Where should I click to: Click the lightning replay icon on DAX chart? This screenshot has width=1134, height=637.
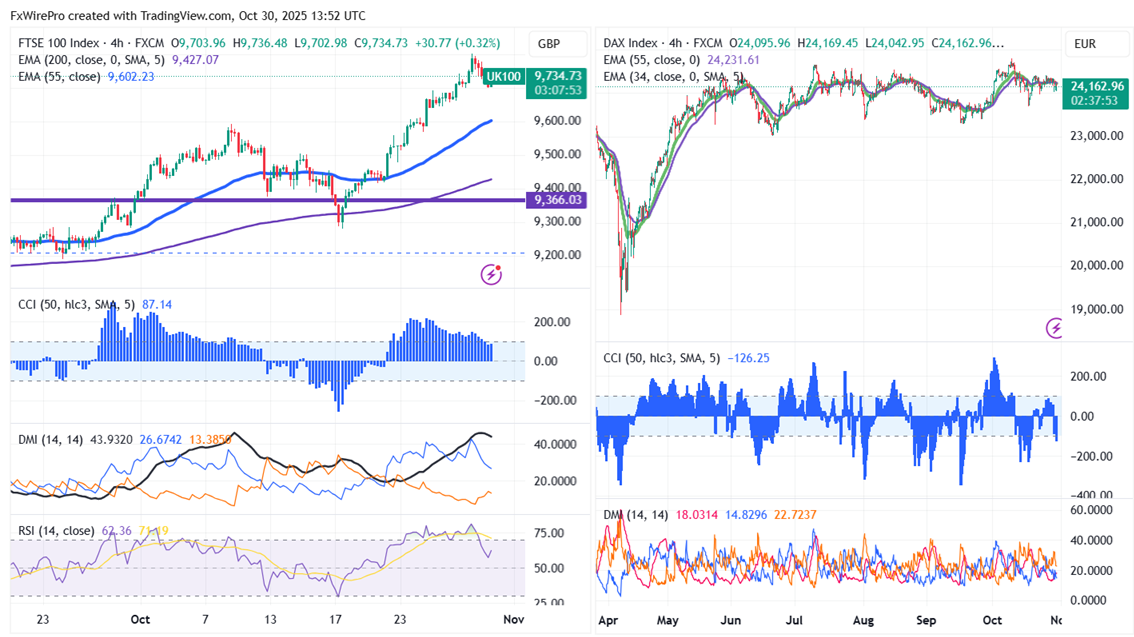click(1055, 327)
